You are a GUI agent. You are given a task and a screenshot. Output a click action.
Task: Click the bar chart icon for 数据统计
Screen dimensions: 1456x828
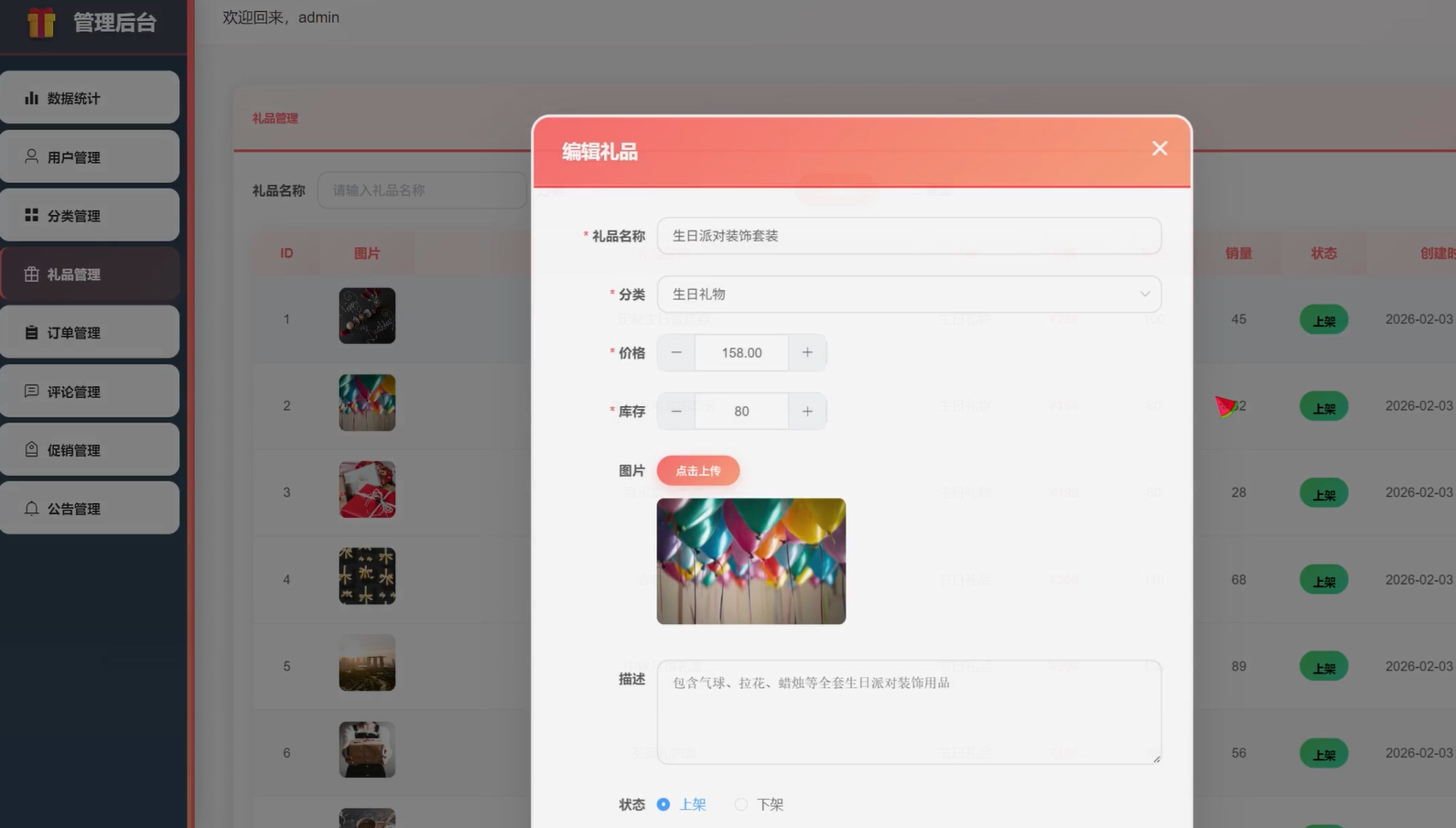pyautogui.click(x=31, y=98)
